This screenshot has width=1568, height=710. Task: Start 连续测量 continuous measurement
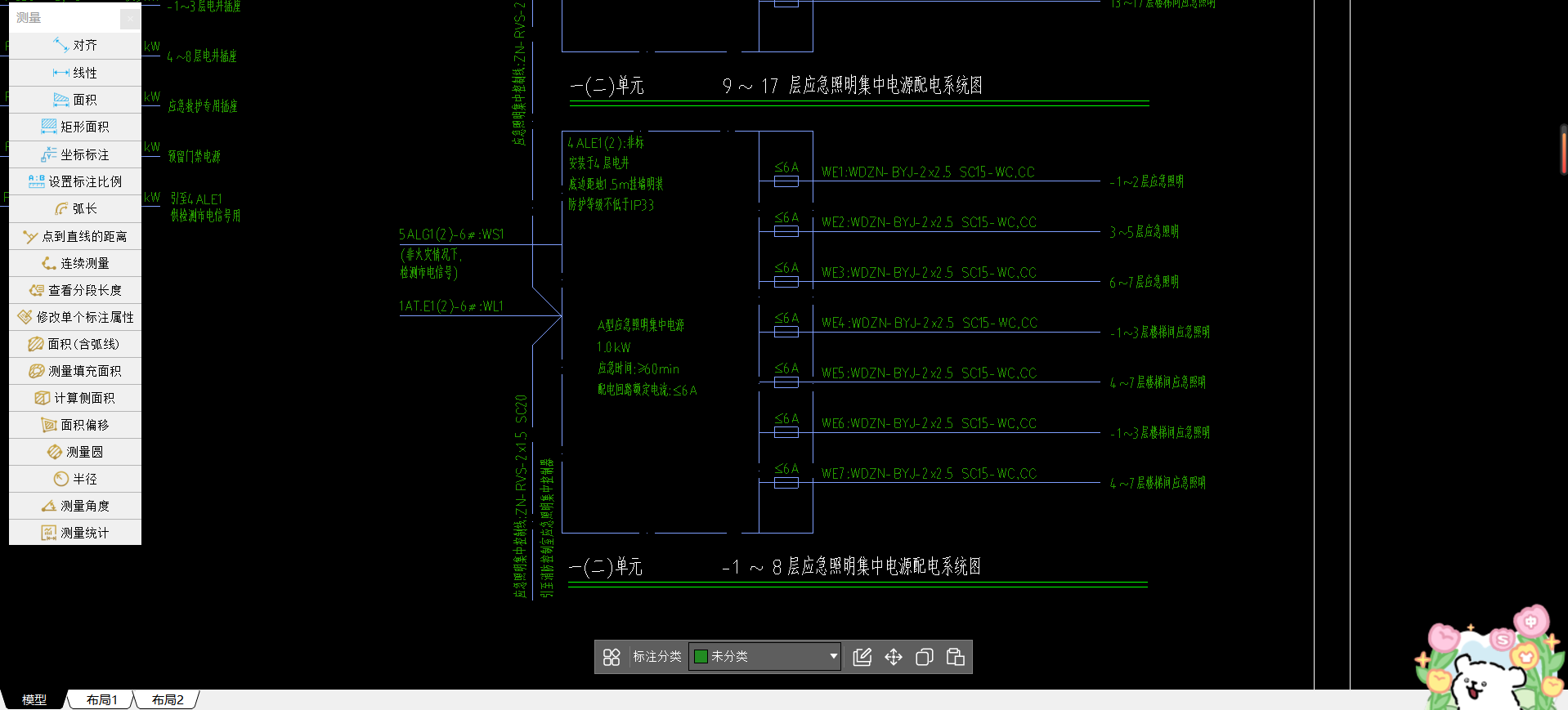coord(75,263)
